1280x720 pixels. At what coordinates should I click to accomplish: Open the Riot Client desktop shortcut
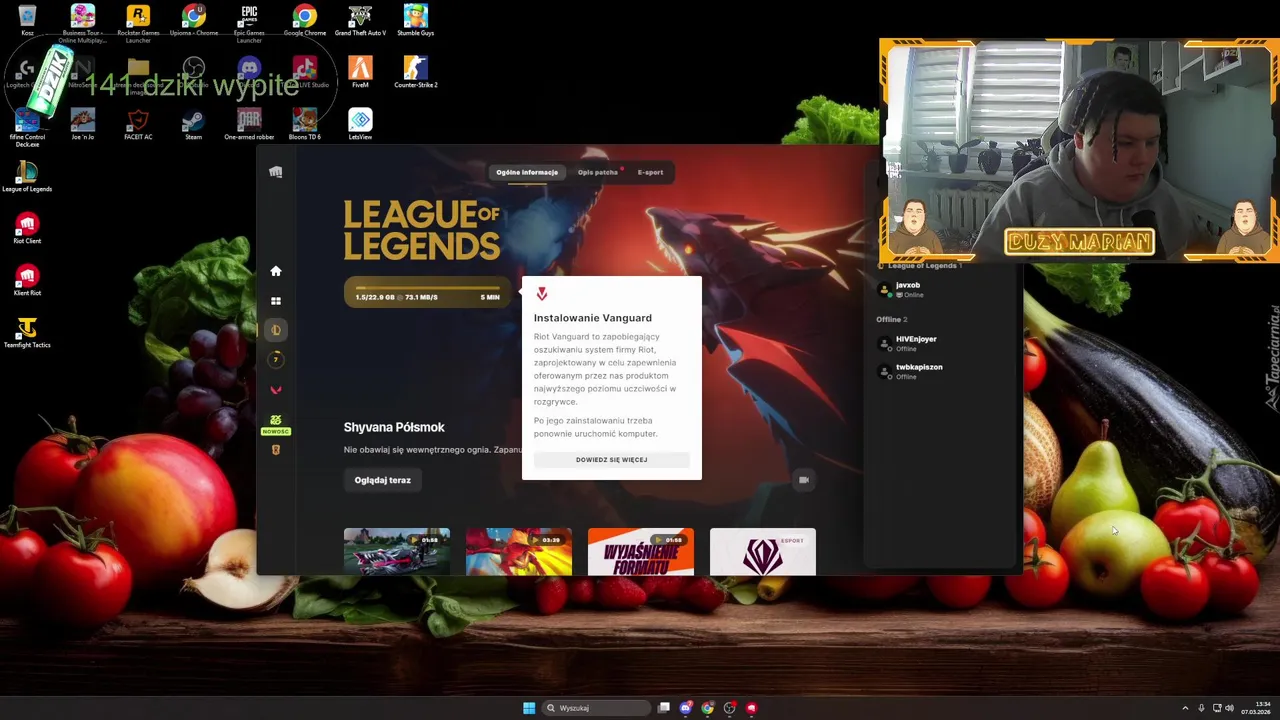[27, 228]
